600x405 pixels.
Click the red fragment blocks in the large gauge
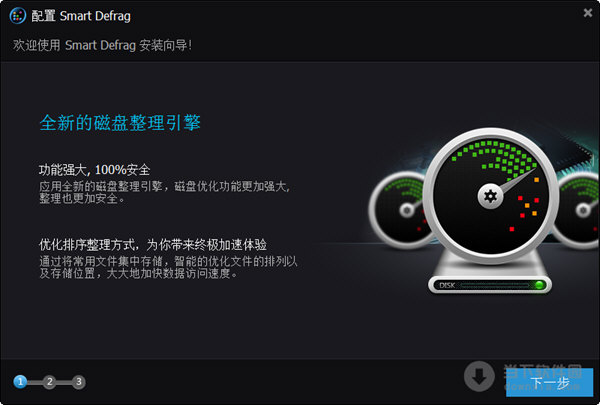click(523, 213)
